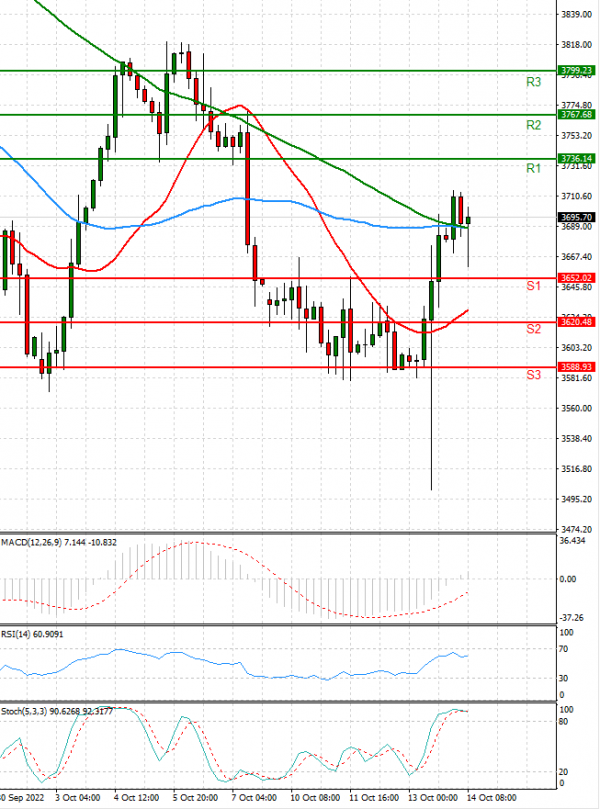Click the MACD 36.434 scale value
This screenshot has width=600, height=809.
[573, 541]
